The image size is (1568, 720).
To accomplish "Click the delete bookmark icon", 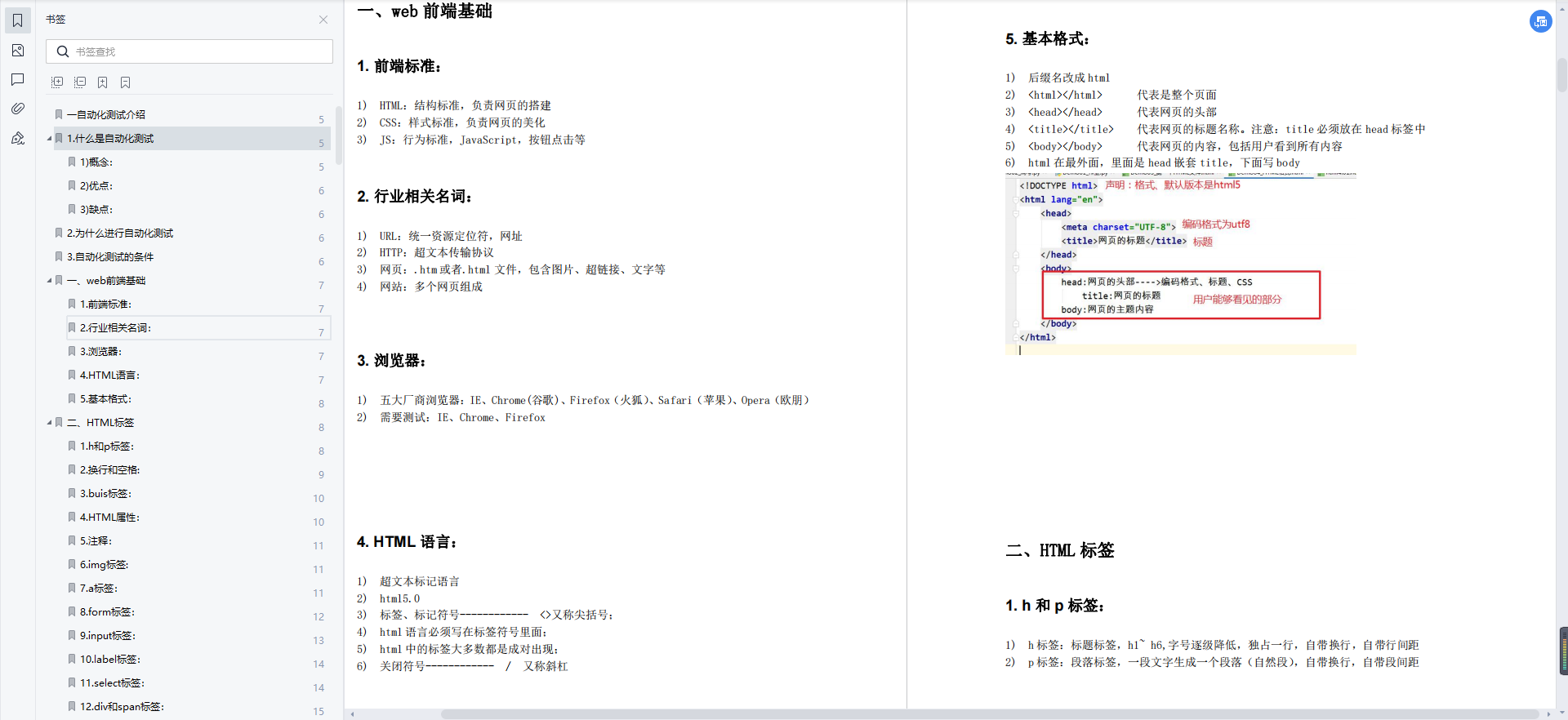I will pyautogui.click(x=125, y=82).
